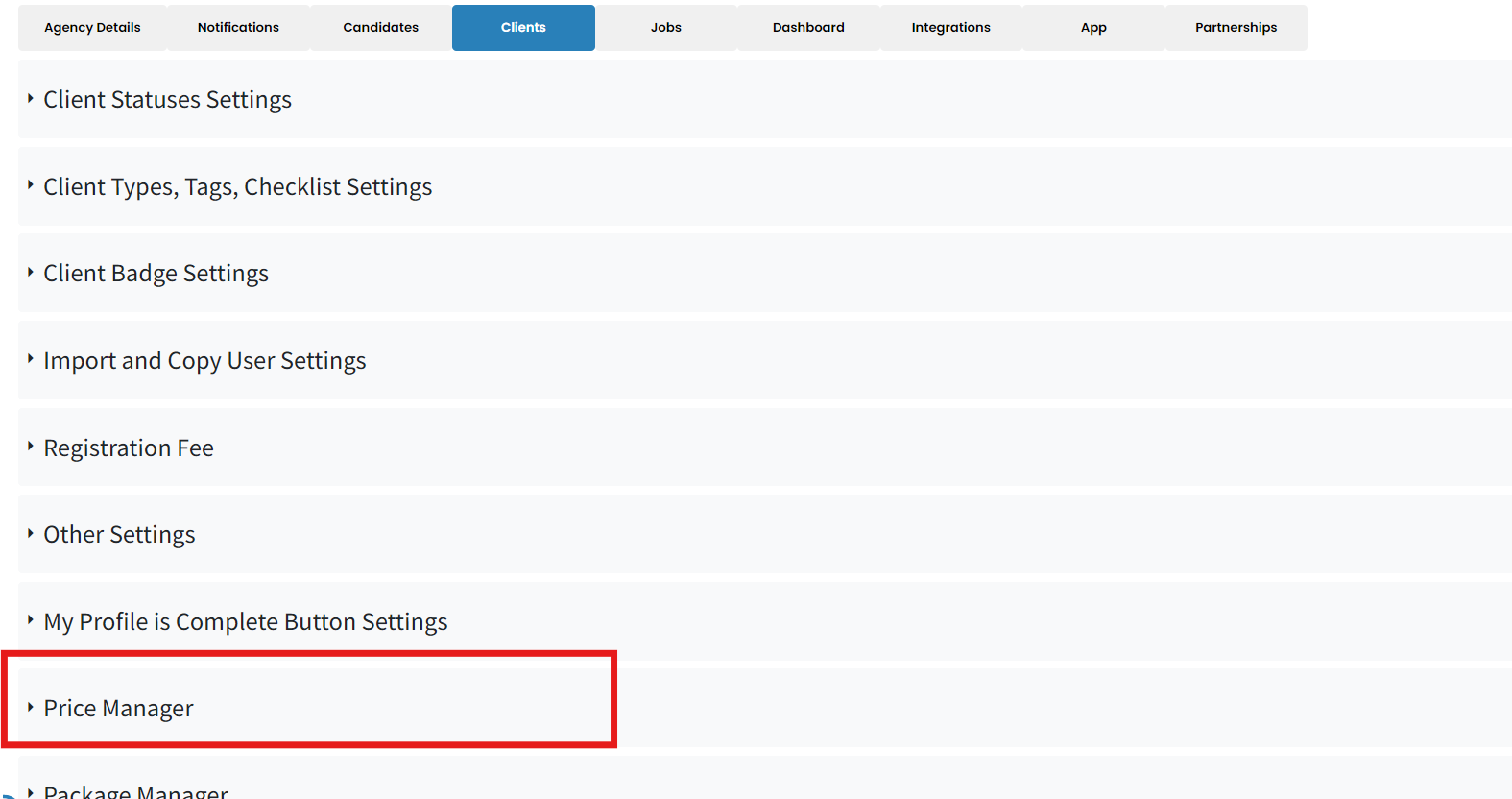Open the Integrations tab
The image size is (1512, 799).
[950, 28]
